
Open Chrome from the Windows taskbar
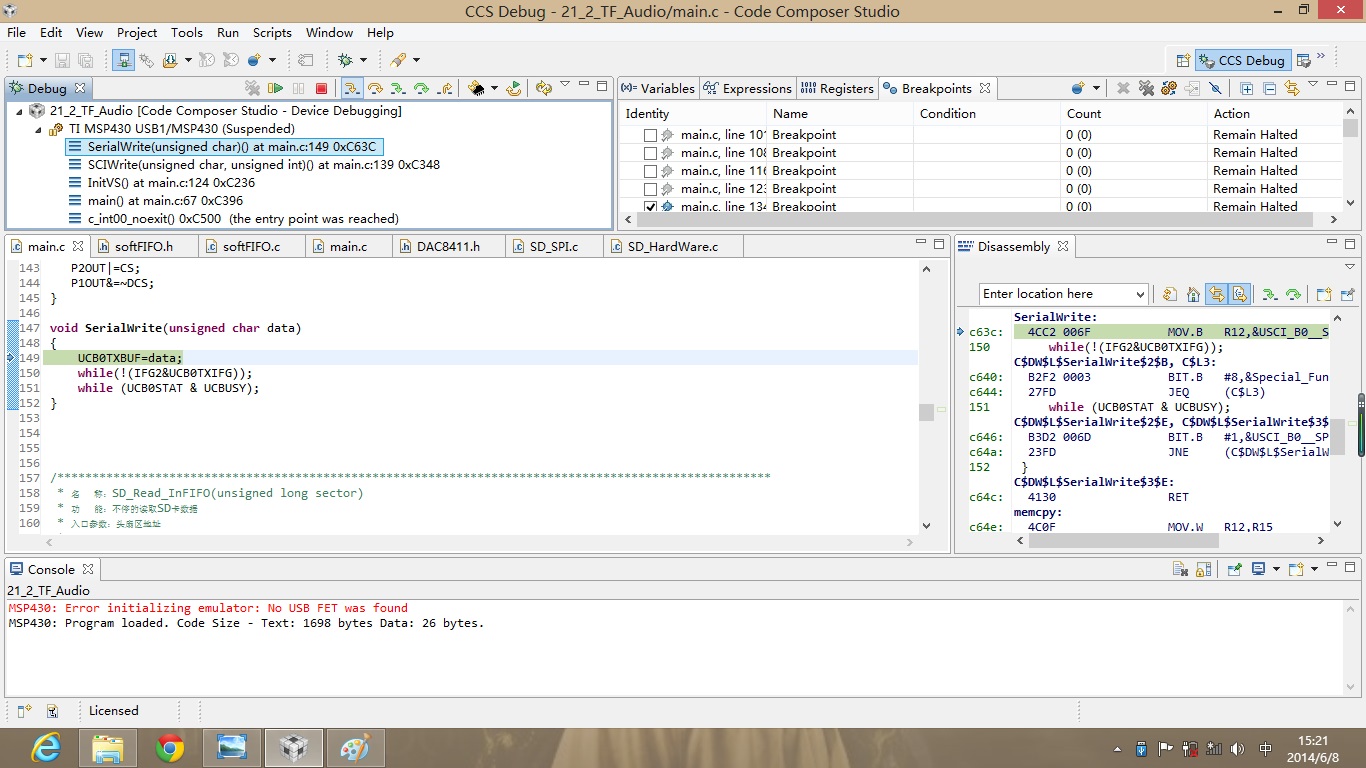pyautogui.click(x=170, y=747)
